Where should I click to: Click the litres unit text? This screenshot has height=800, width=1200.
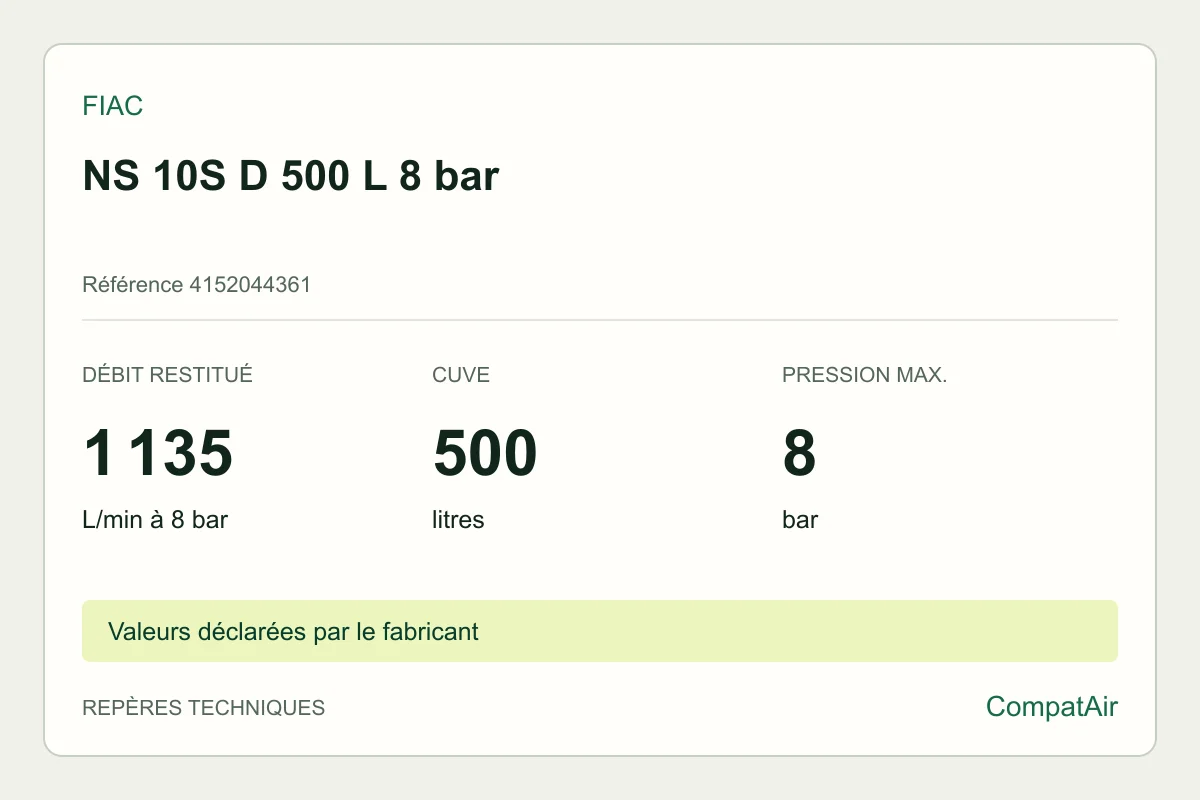(458, 520)
